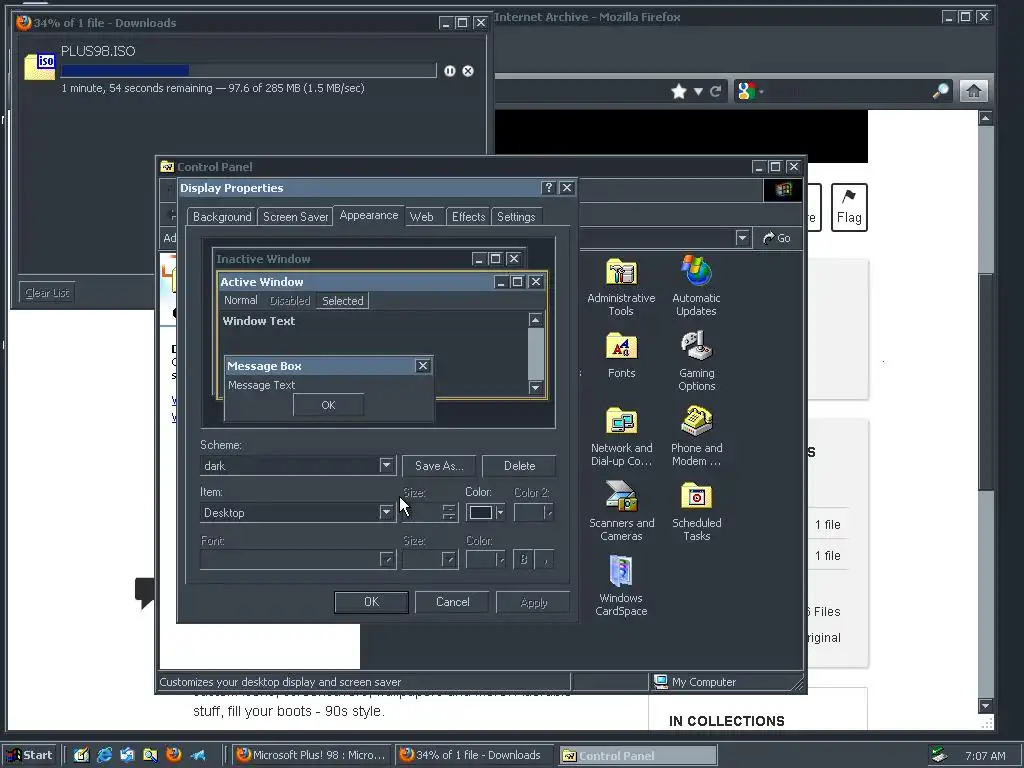
Task: Switch to the Background tab
Action: [222, 217]
